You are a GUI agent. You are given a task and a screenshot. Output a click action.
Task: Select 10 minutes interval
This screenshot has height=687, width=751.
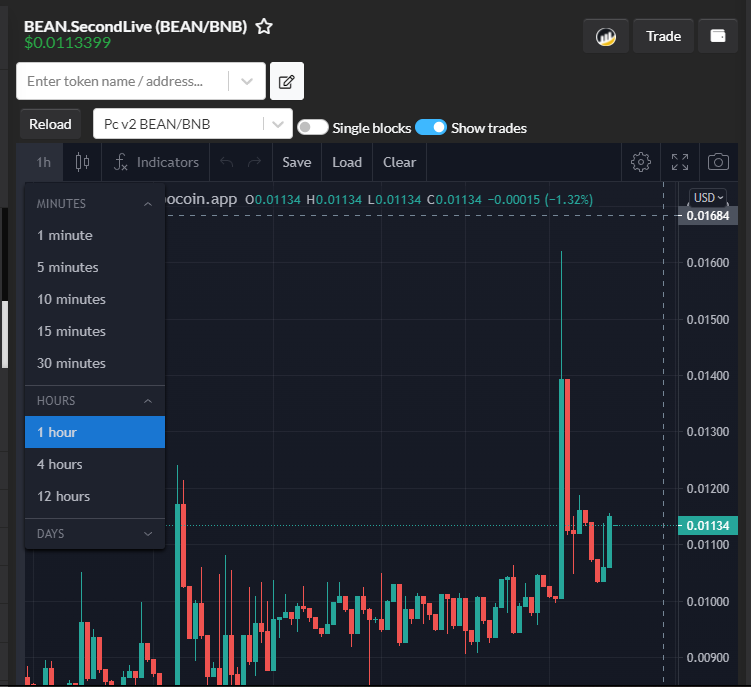(95, 299)
